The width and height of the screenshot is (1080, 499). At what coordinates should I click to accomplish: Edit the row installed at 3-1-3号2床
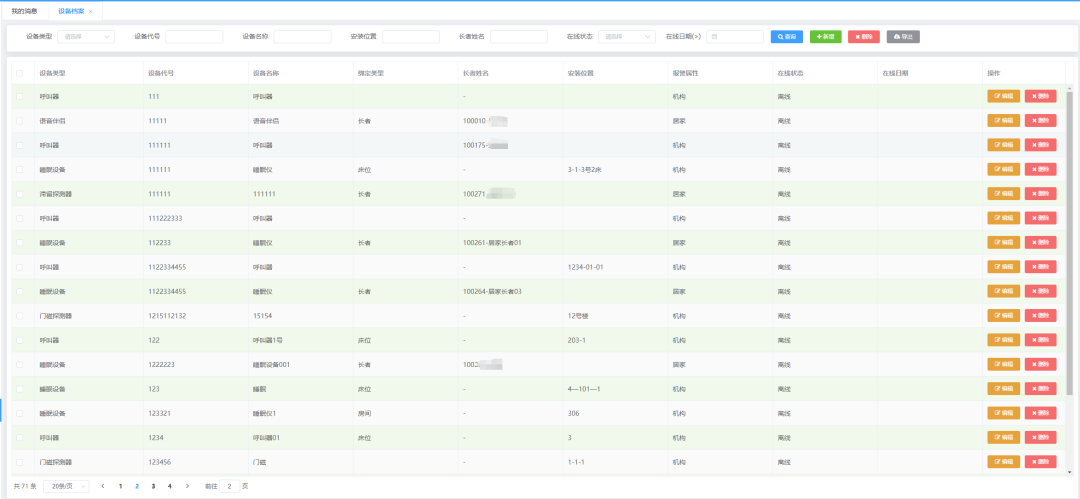pyautogui.click(x=1004, y=170)
